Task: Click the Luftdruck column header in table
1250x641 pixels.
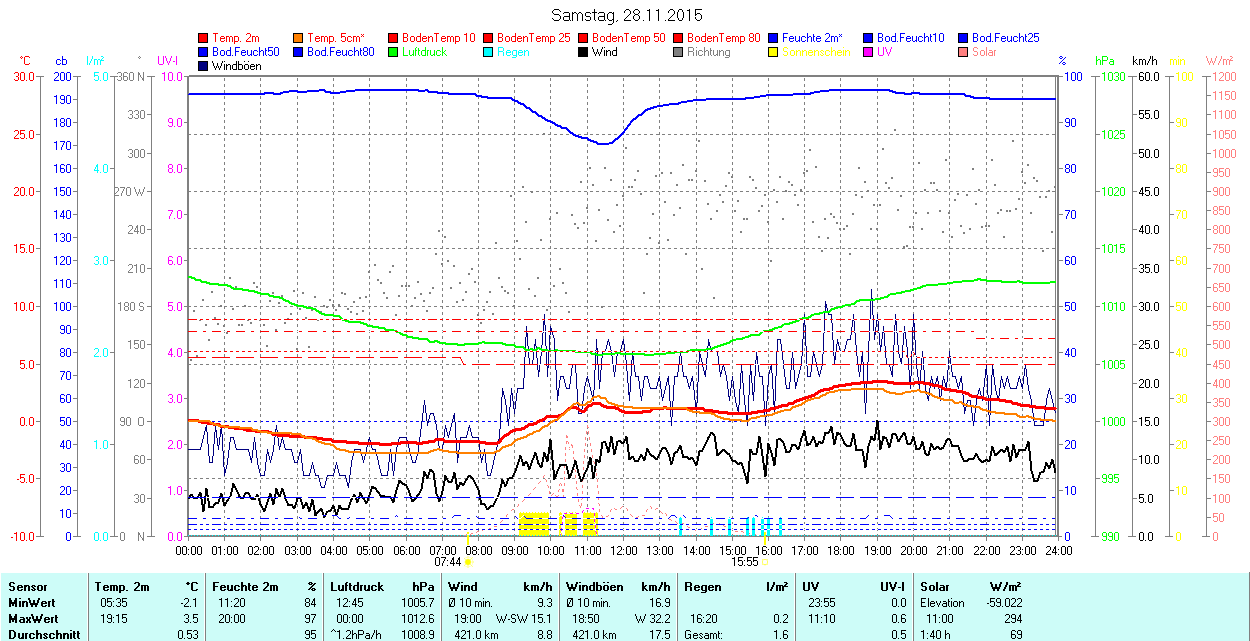Action: 357,587
